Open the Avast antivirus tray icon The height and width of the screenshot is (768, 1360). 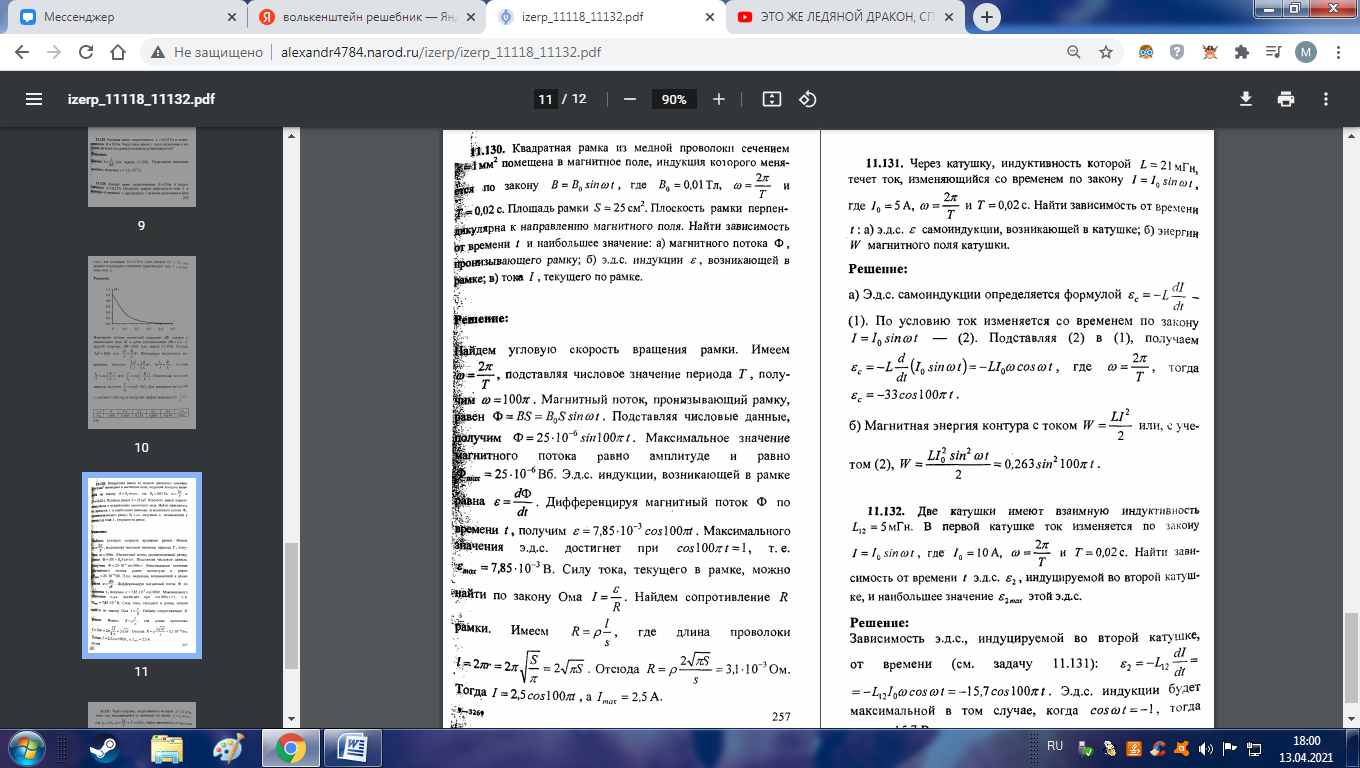coord(1181,747)
